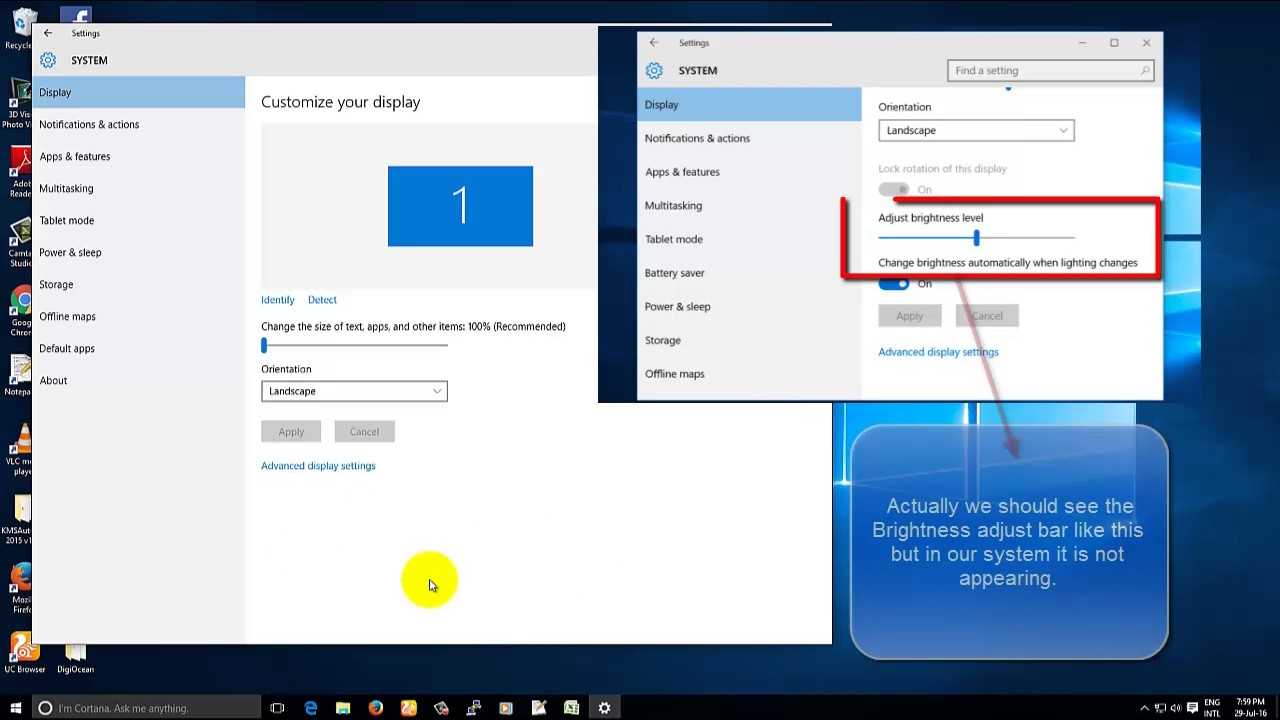
Task: Open Microsoft Edge from the taskbar
Action: (310, 708)
